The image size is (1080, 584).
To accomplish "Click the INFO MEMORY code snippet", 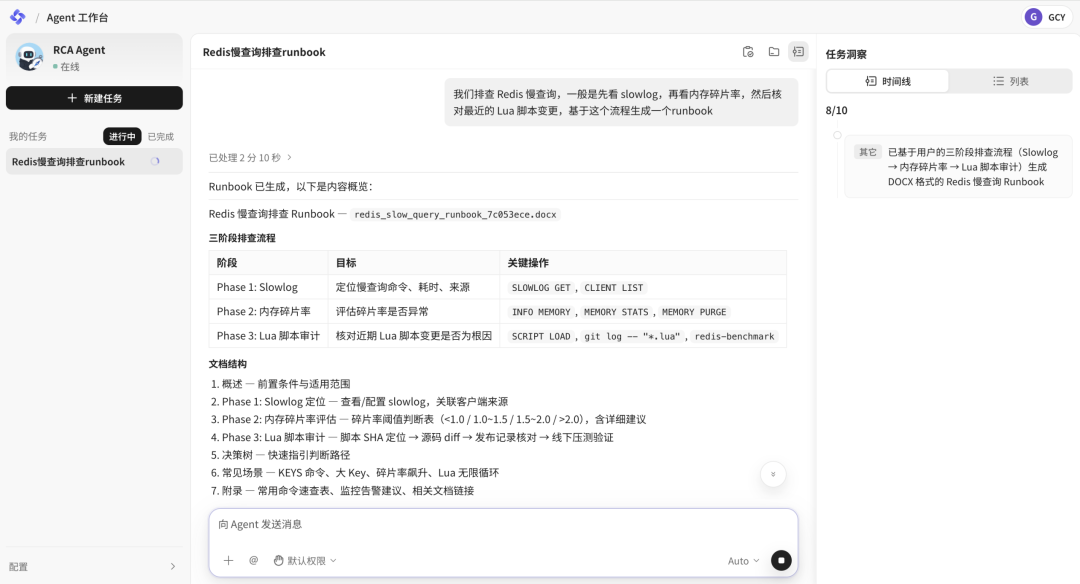I will pyautogui.click(x=541, y=312).
